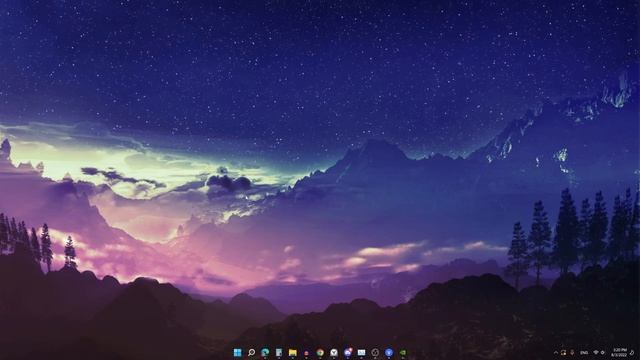Open the purple chat app with notification badge

tap(348, 352)
